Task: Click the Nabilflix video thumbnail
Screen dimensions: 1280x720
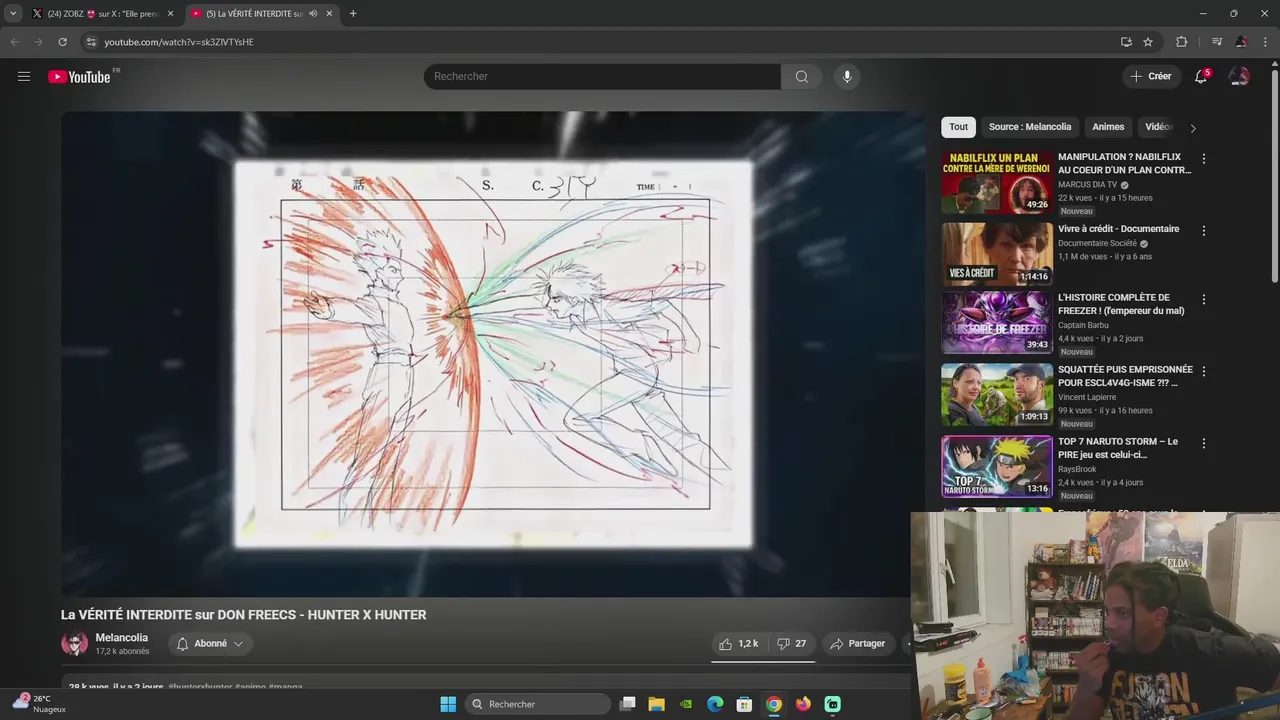Action: (997, 182)
